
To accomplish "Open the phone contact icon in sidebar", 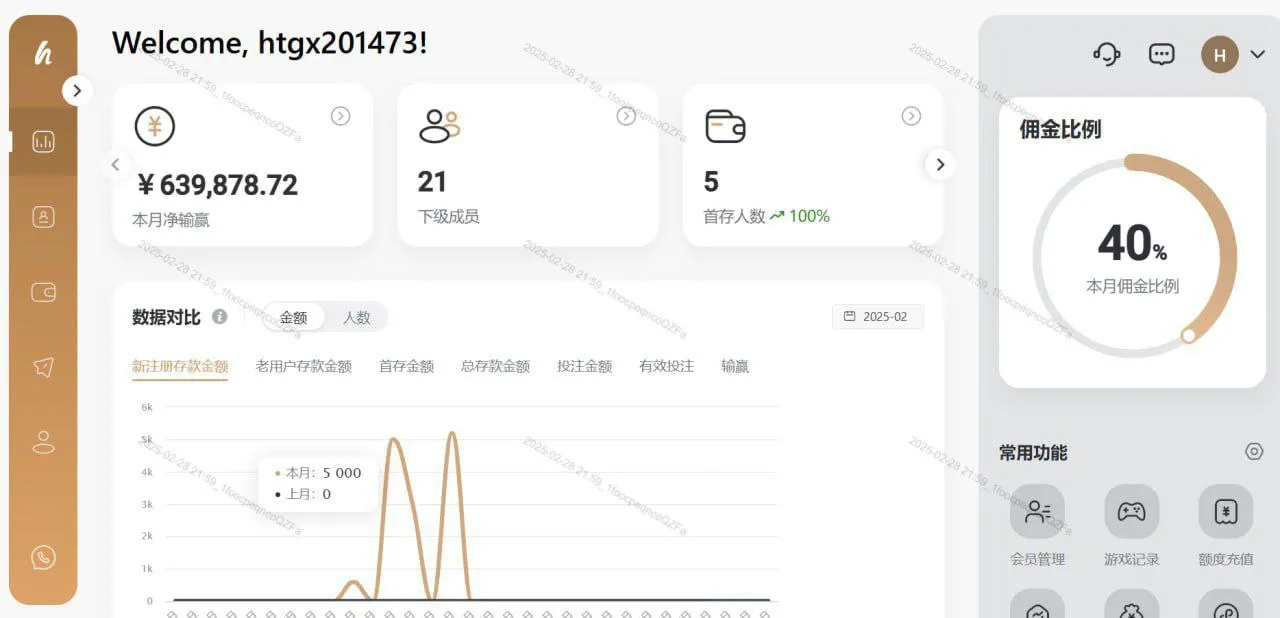I will 43,557.
